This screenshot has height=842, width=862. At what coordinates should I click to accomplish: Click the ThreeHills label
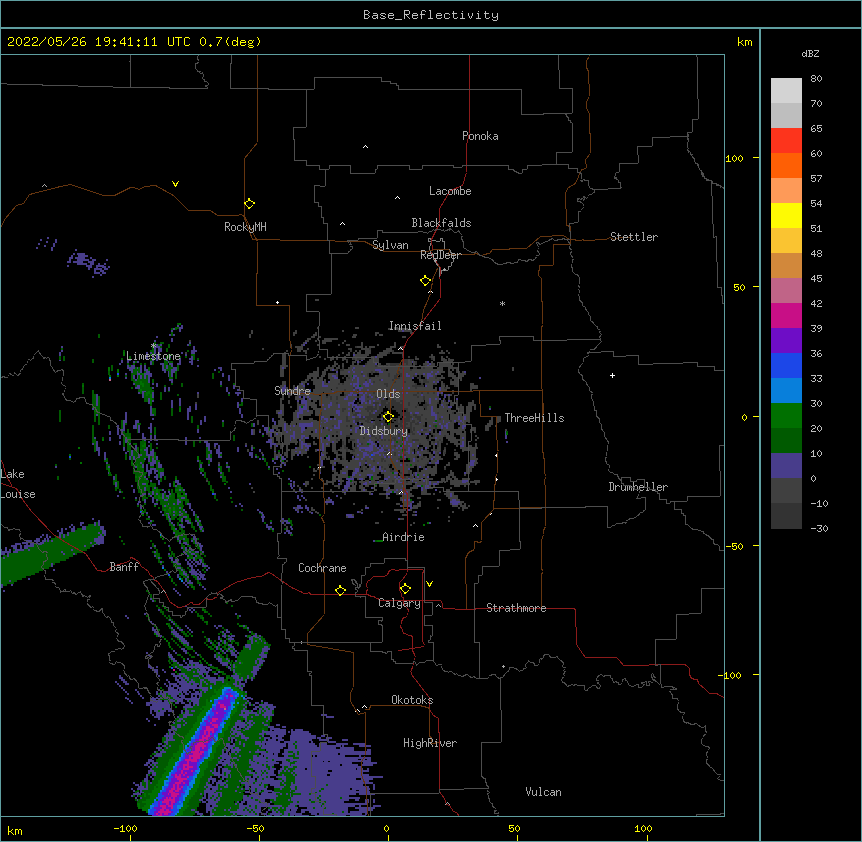tap(534, 418)
